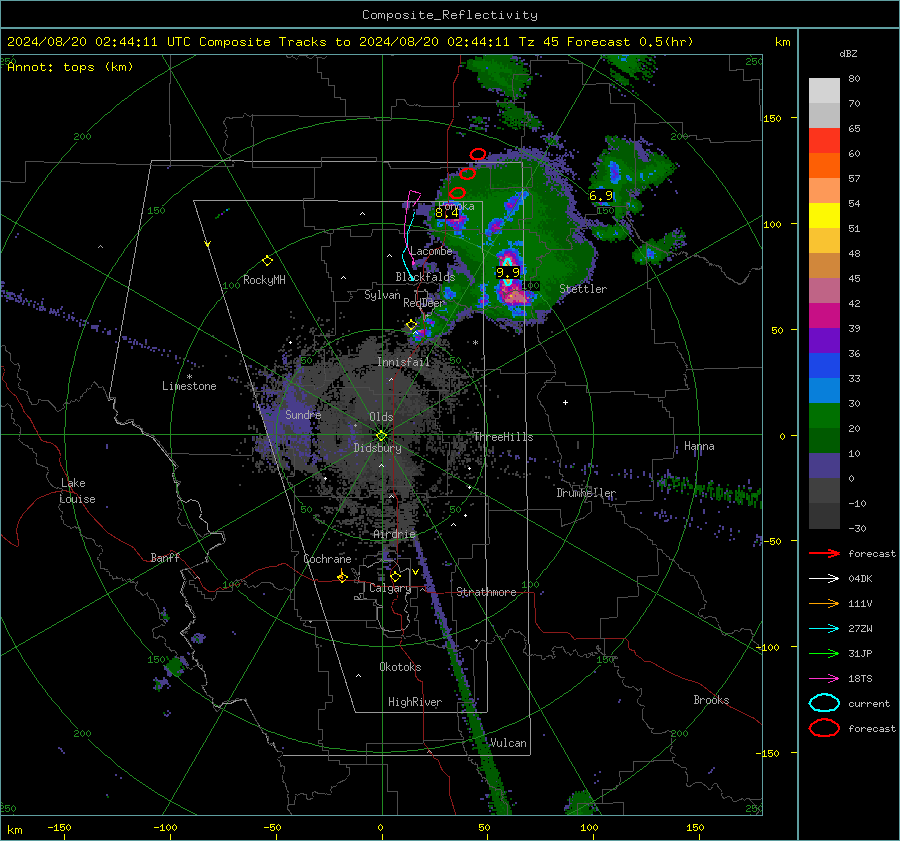Click the Lacombe city label
900x841 pixels.
(x=431, y=251)
